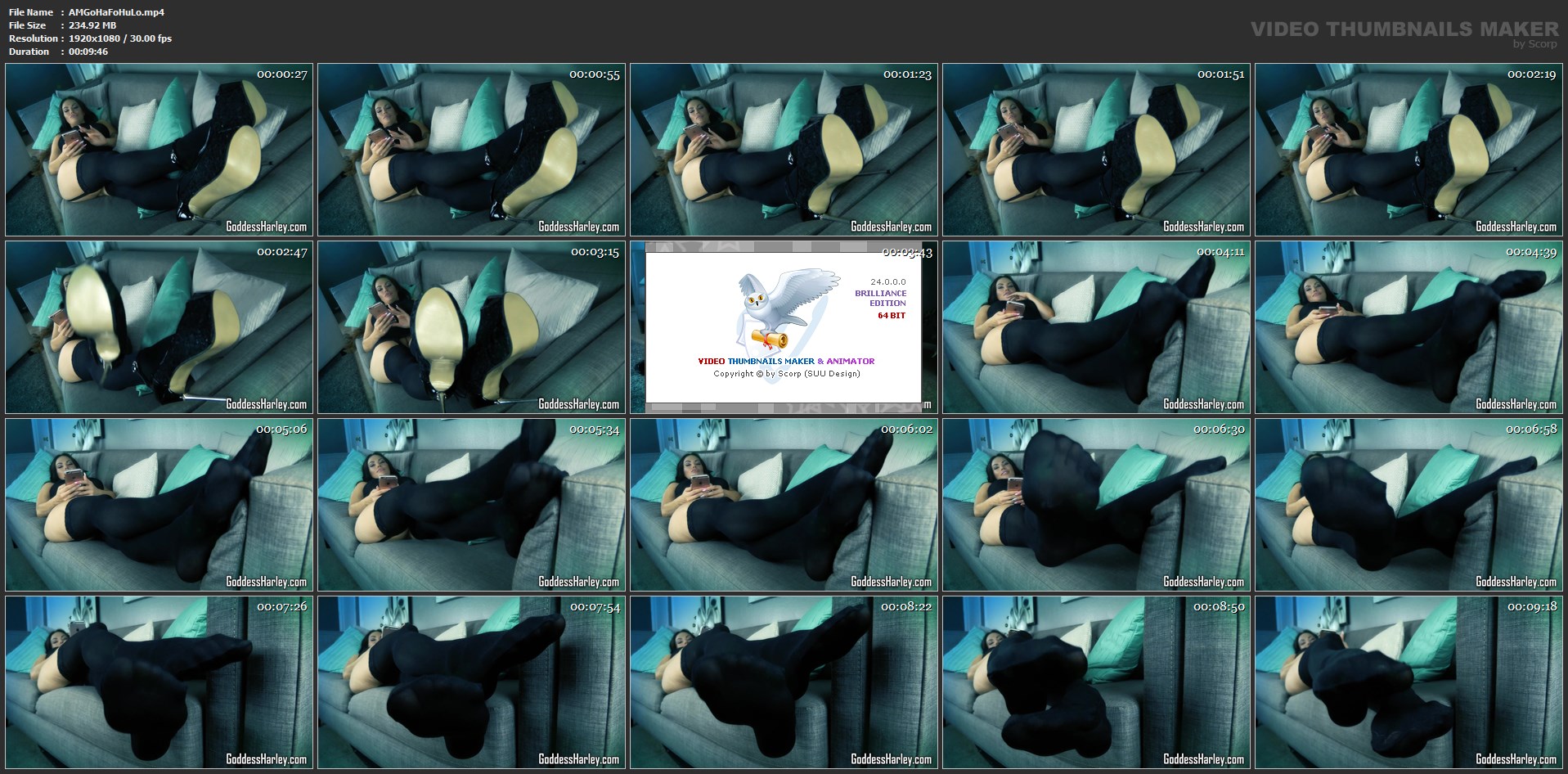1568x774 pixels.
Task: Click the file name AMGoHaFoHuLo.mp4
Action: 116,12
